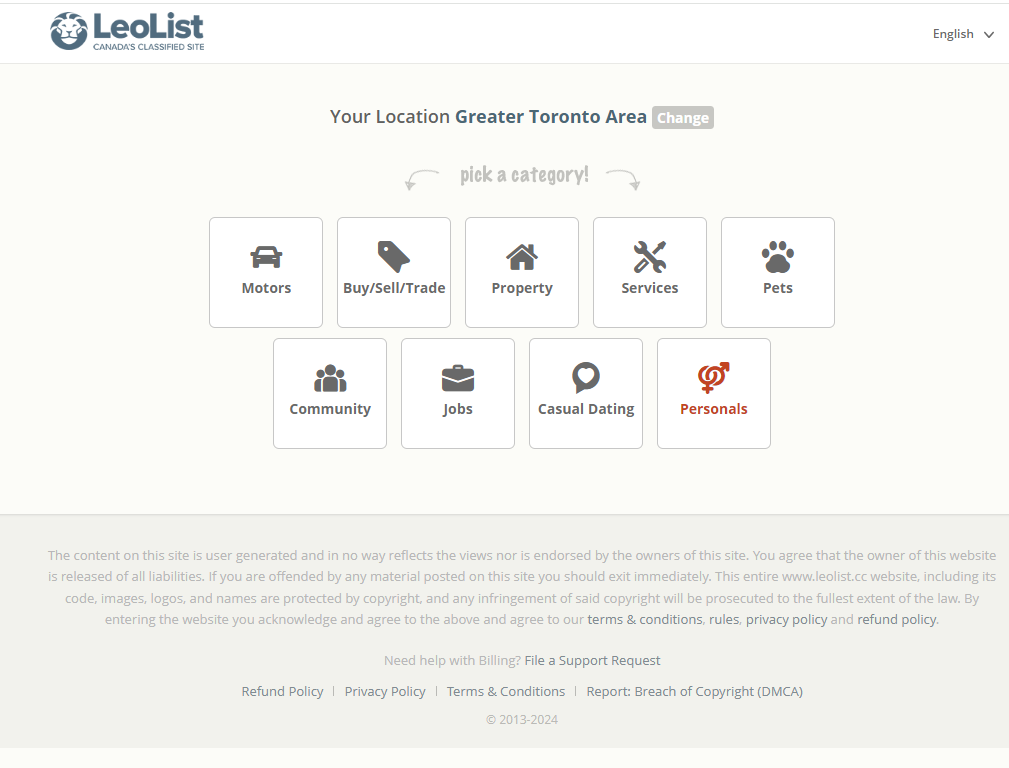The image size is (1009, 768).
Task: Report a Breach of Copyright (DMCA)
Action: (x=694, y=691)
